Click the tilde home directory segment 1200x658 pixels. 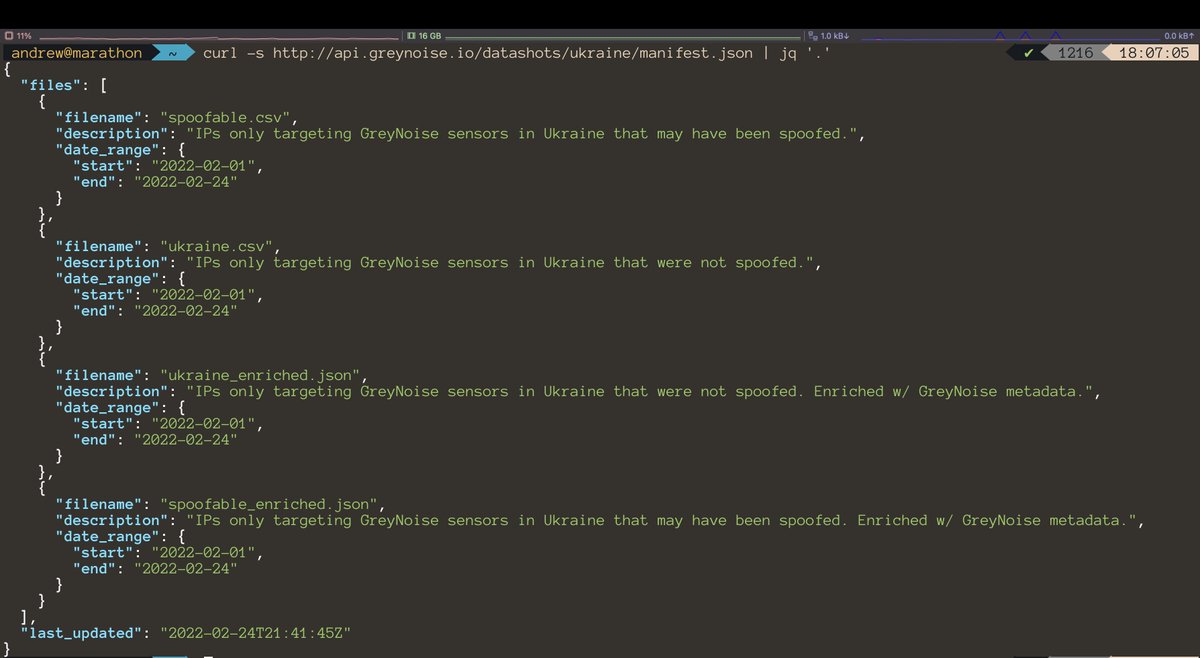click(172, 52)
